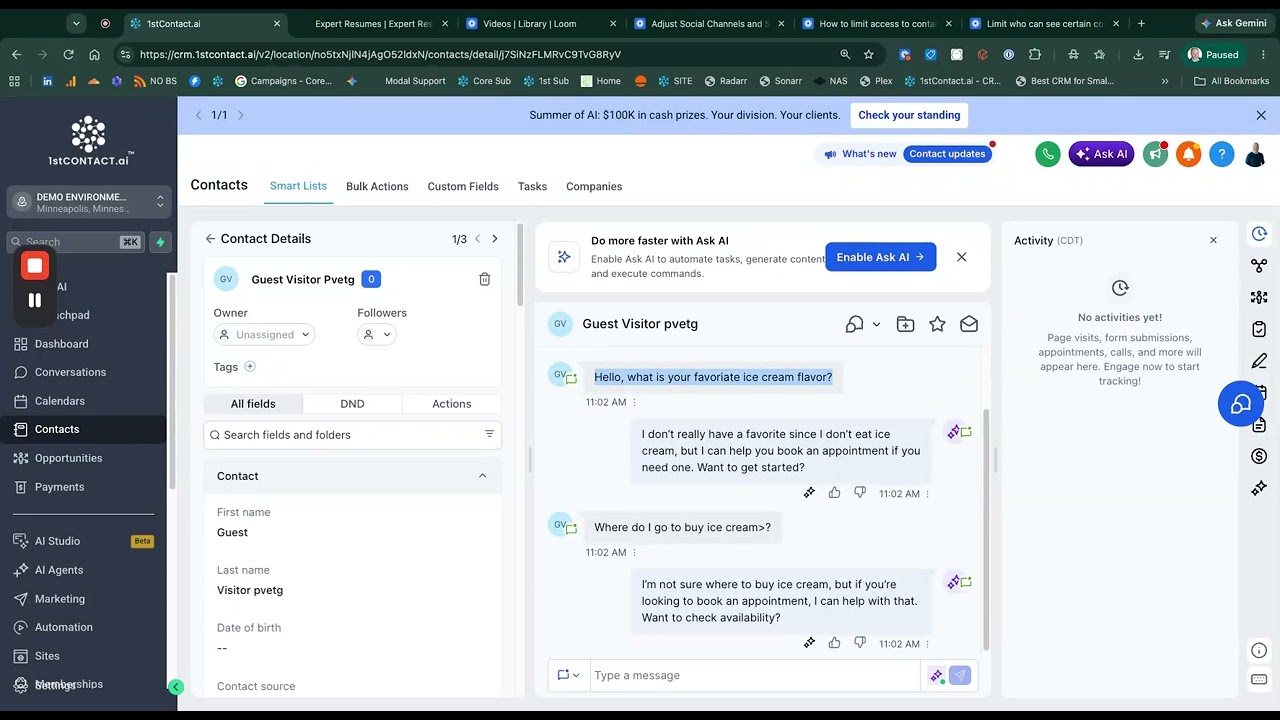
Task: Open Quick actions lightning icon
Action: [x=160, y=242]
